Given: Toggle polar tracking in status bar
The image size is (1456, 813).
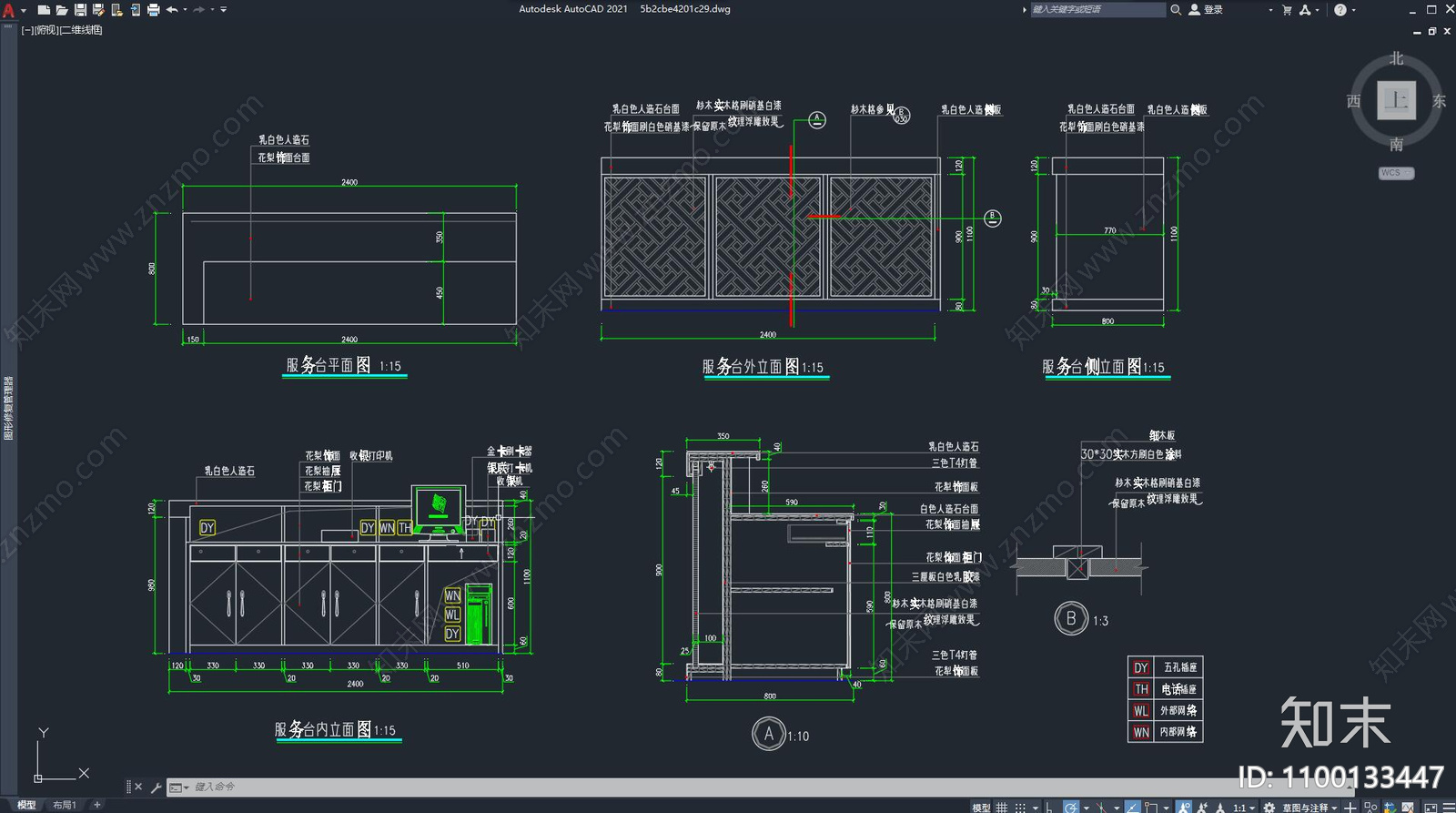Looking at the screenshot, I should tap(1071, 807).
